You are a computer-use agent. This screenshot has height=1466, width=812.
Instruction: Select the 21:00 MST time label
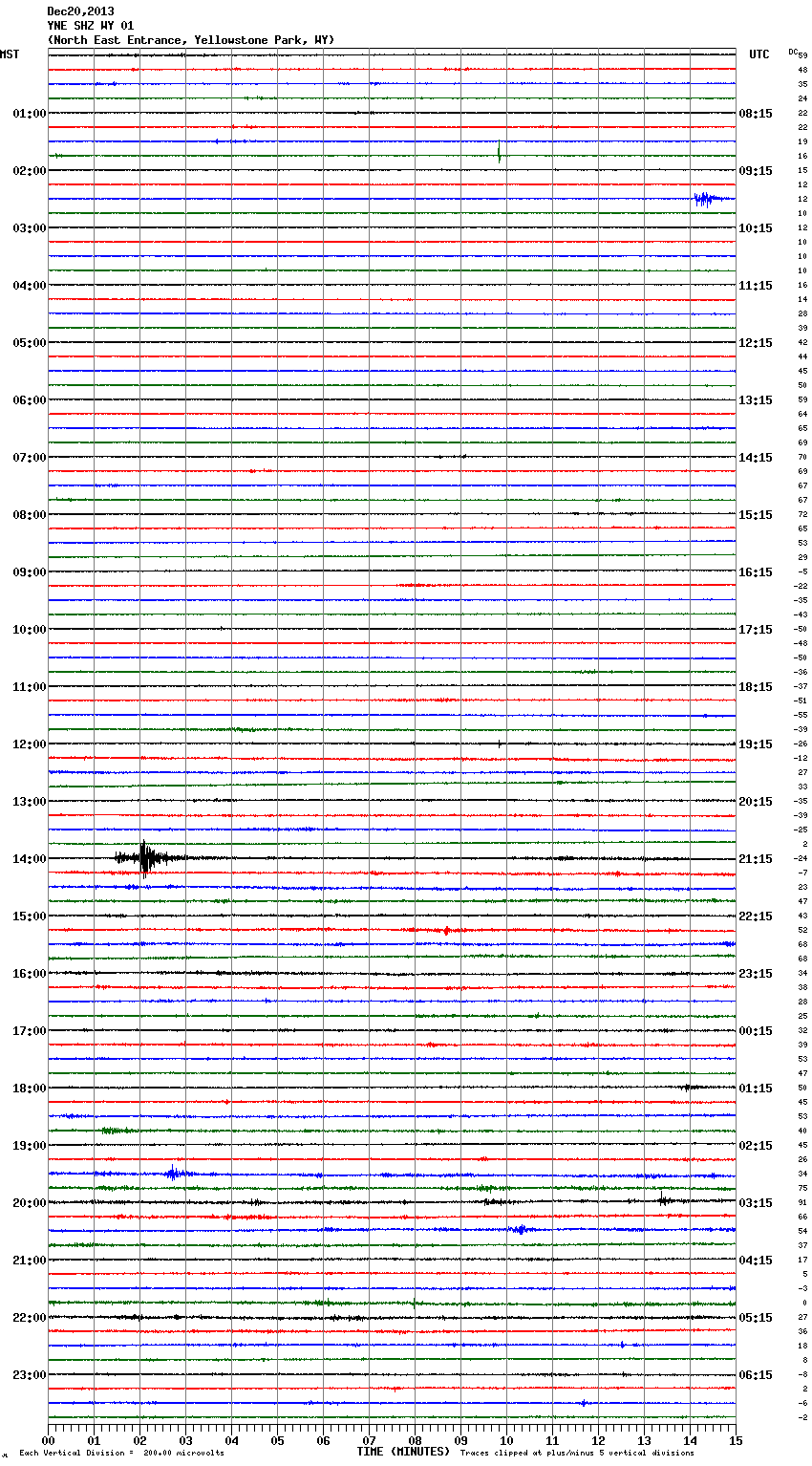[30, 1261]
